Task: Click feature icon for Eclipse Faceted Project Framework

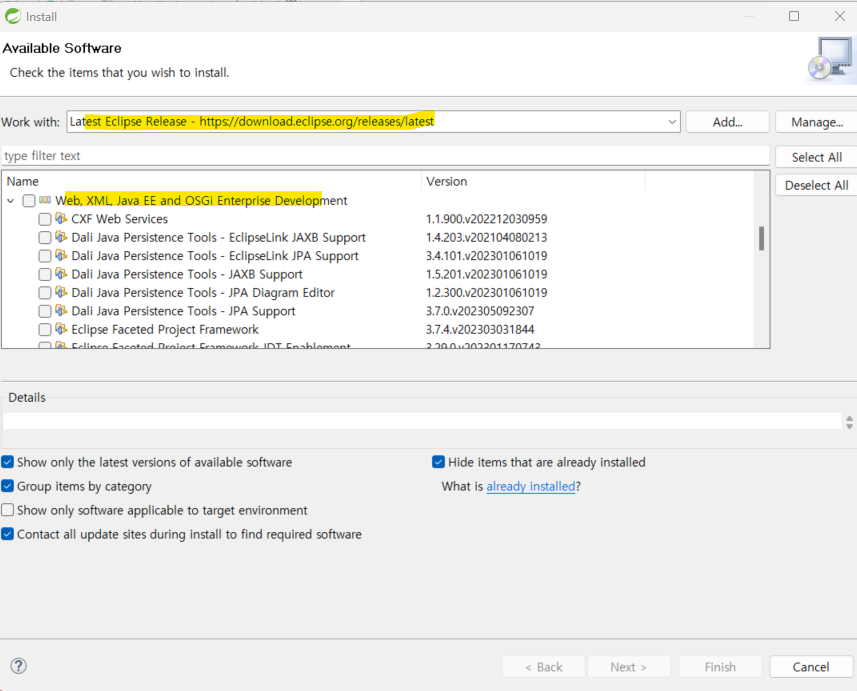Action: pyautogui.click(x=61, y=329)
